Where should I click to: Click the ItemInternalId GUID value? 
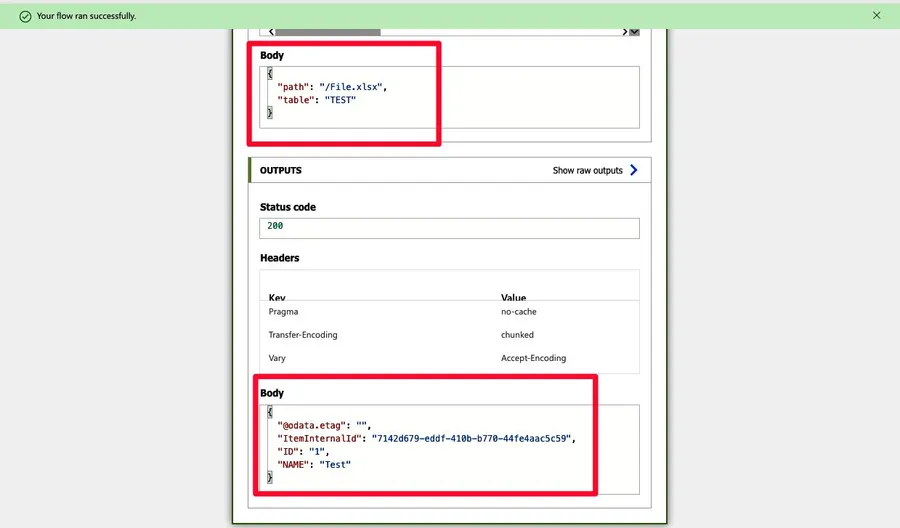pyautogui.click(x=471, y=438)
